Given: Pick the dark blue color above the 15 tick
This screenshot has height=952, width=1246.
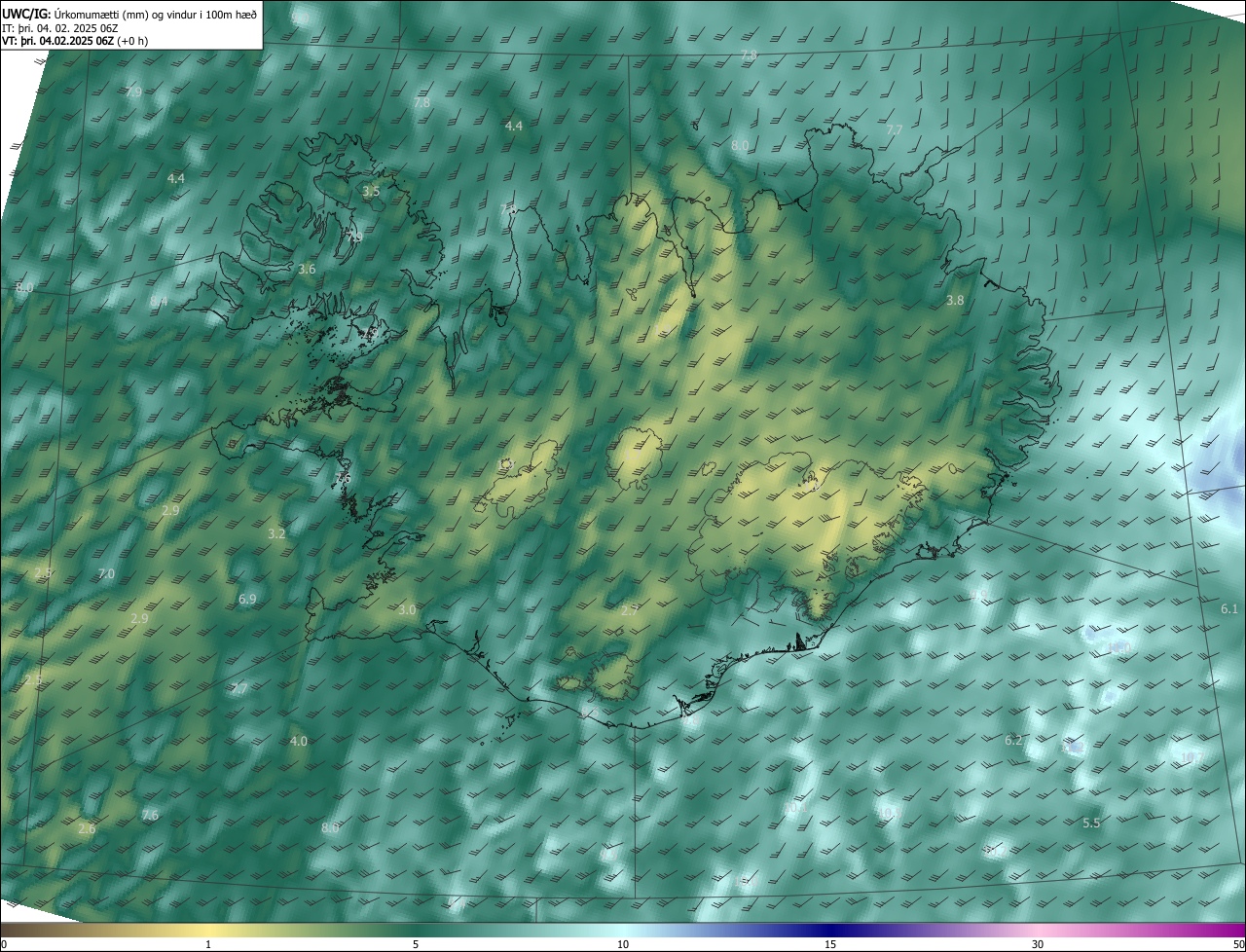Looking at the screenshot, I should [x=830, y=930].
